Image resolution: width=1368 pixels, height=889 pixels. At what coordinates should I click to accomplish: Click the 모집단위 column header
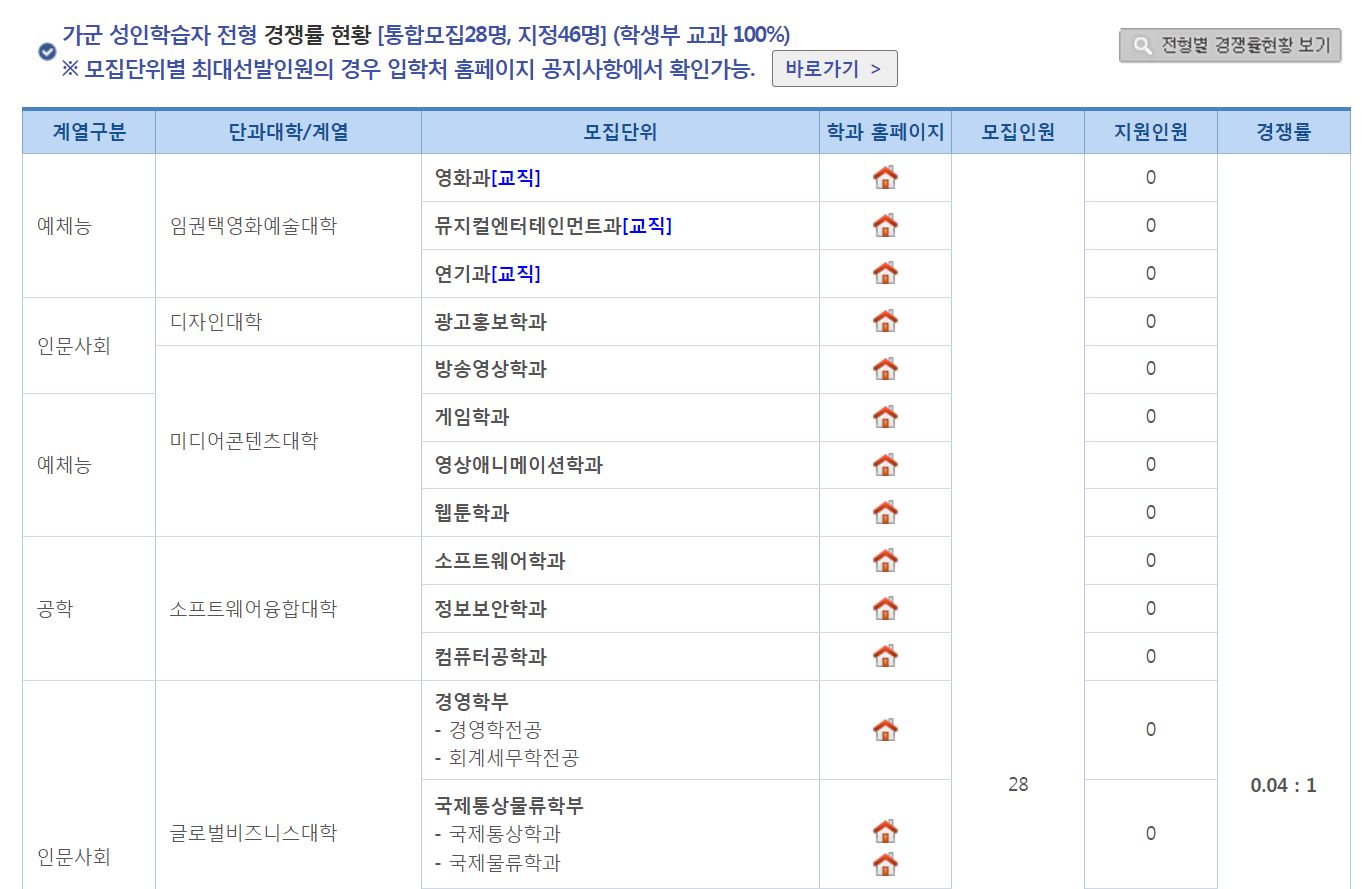coord(620,132)
